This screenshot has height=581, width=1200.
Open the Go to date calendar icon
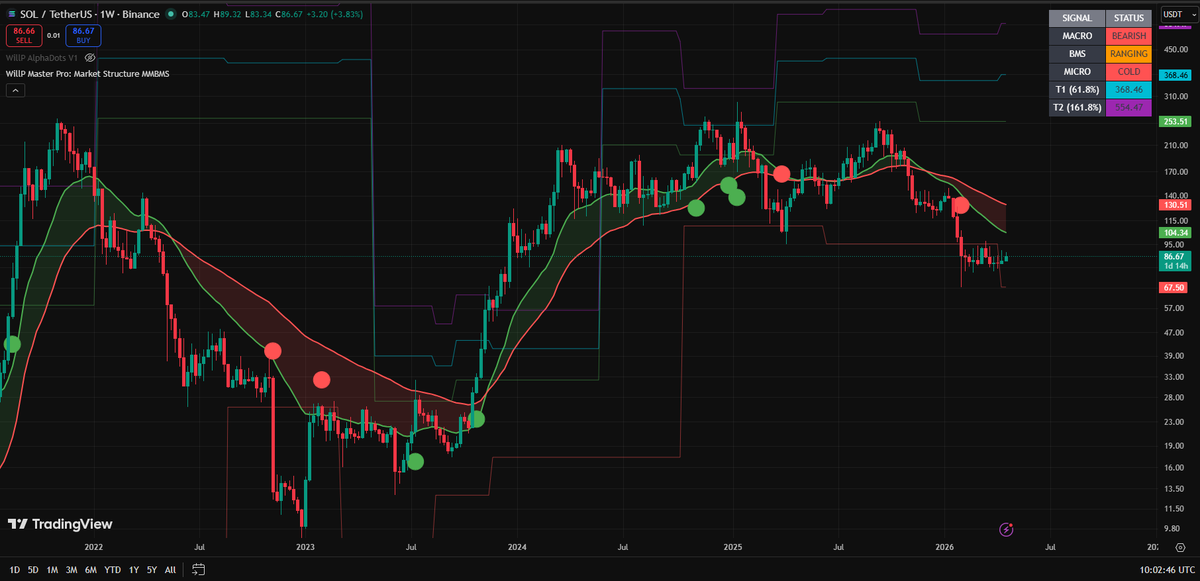pos(198,570)
